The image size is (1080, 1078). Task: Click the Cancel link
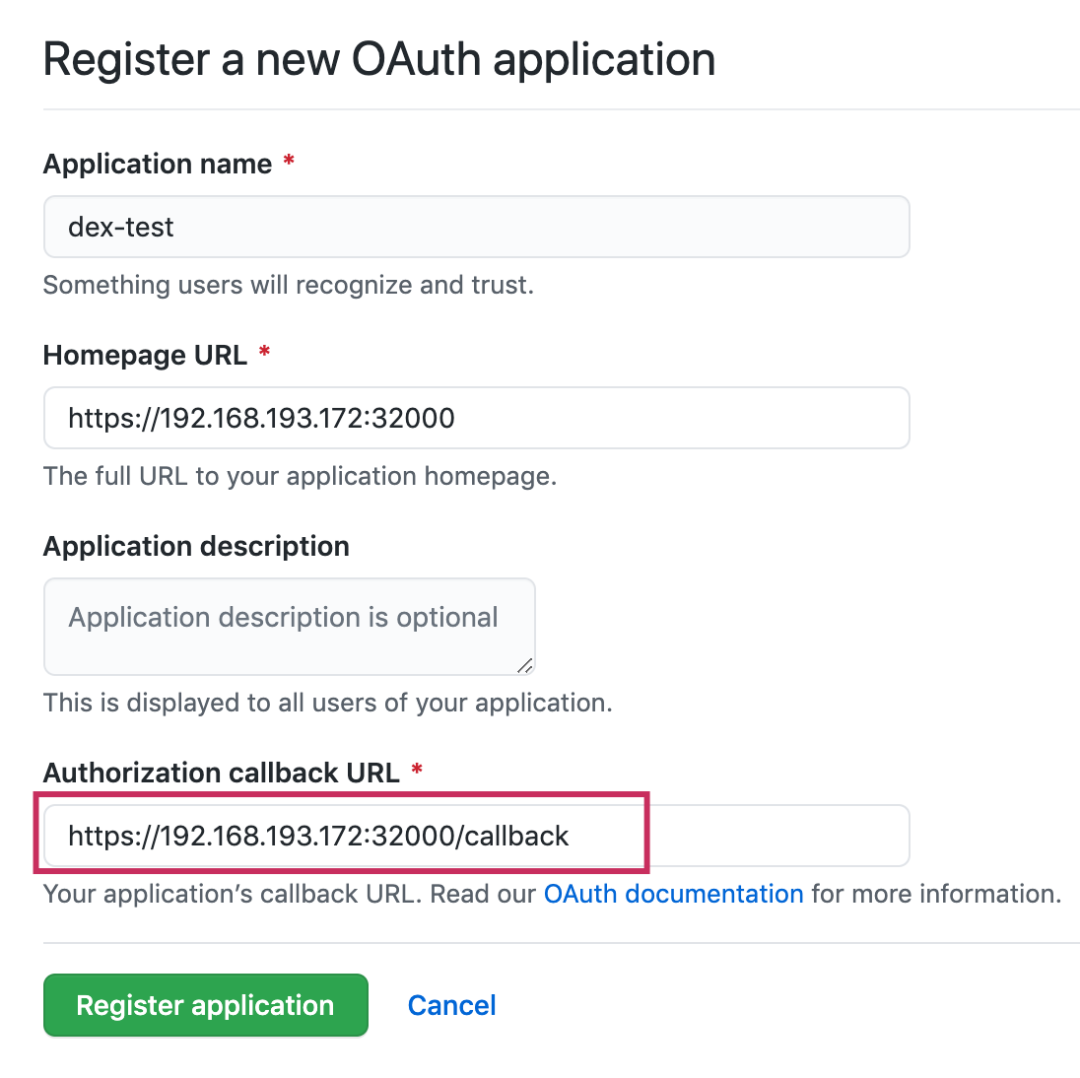click(x=452, y=1005)
